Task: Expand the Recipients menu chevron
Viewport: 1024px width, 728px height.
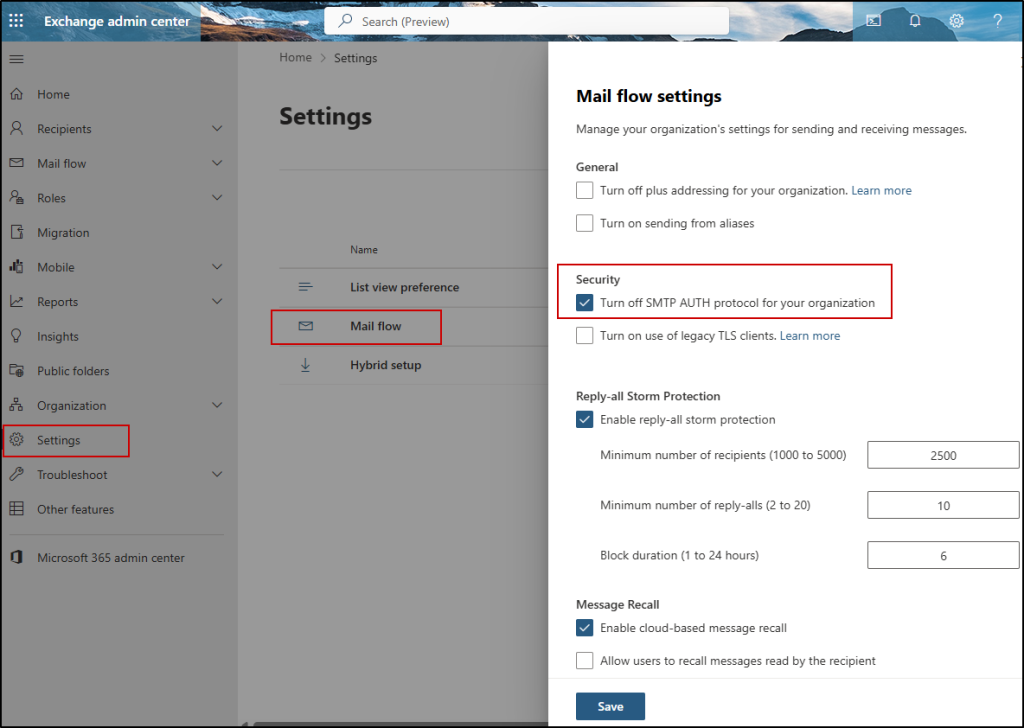Action: pyautogui.click(x=217, y=129)
